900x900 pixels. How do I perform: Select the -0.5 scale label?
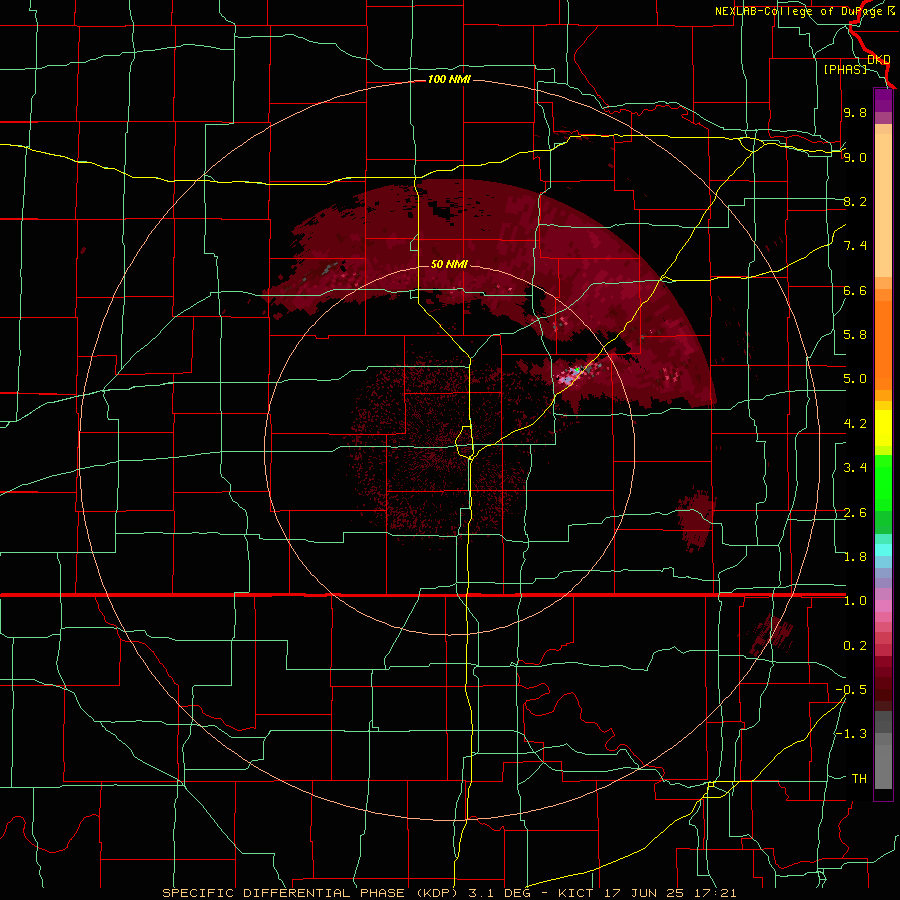point(851,690)
